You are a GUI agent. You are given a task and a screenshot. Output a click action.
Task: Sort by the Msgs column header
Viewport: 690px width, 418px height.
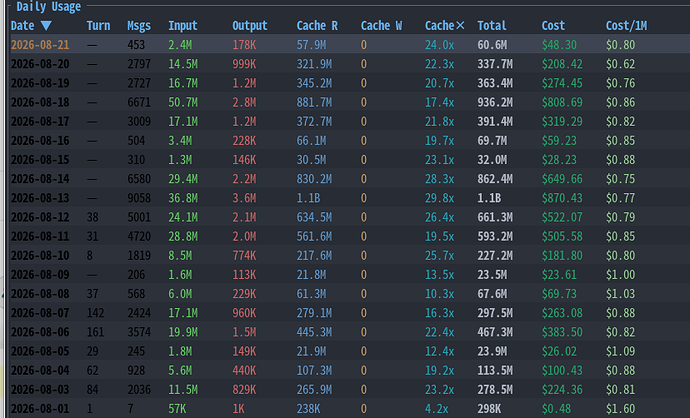pyautogui.click(x=139, y=26)
